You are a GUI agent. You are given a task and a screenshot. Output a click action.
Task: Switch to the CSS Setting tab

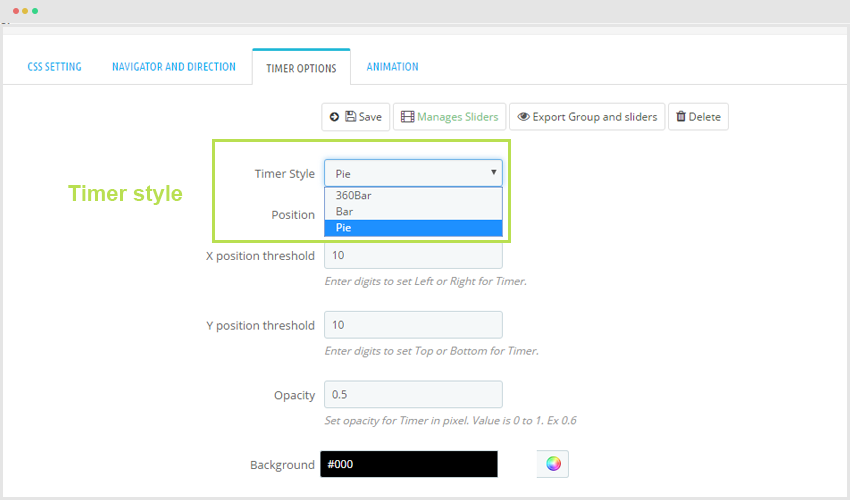click(x=54, y=67)
